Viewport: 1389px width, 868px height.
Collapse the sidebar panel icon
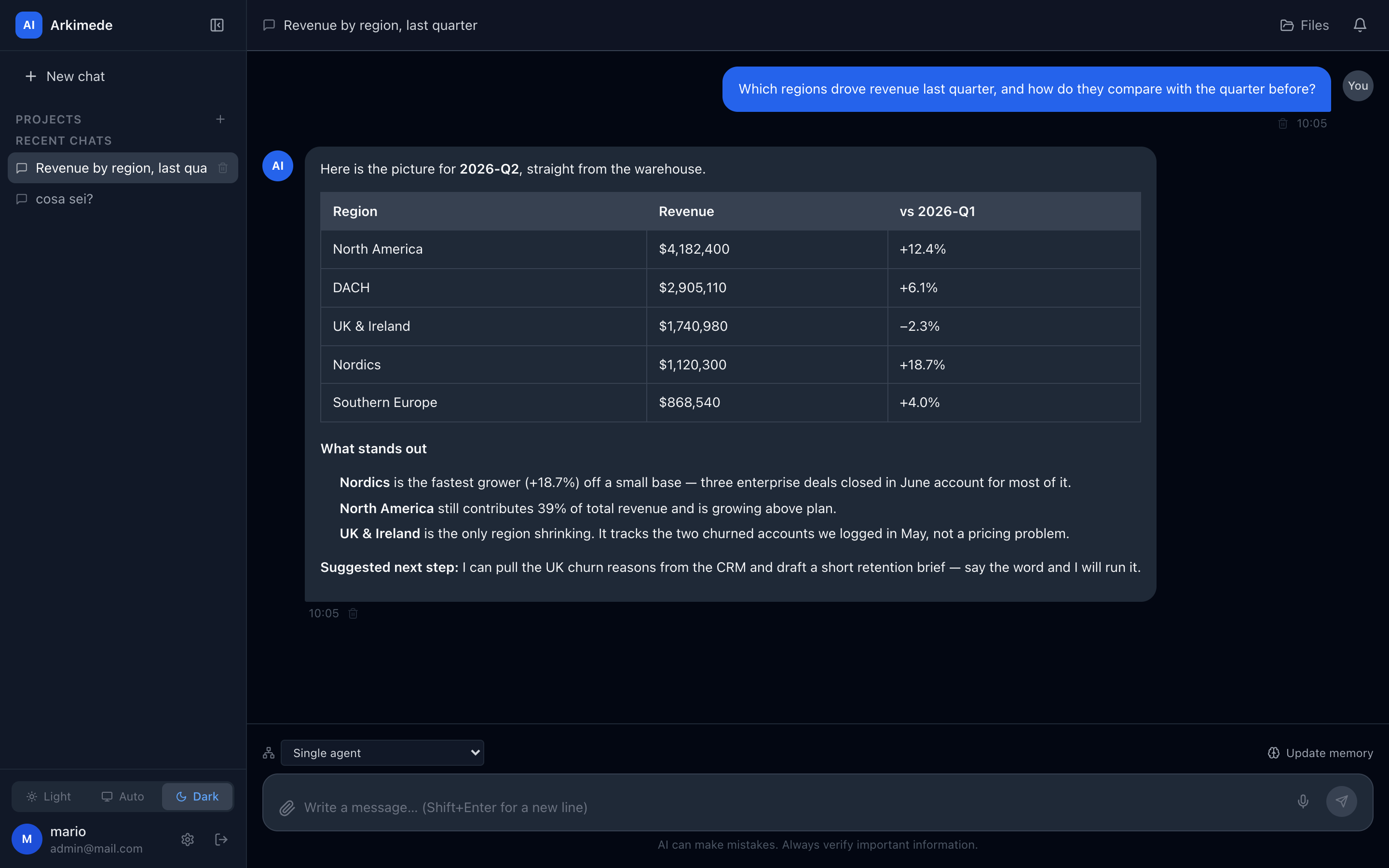(217, 25)
